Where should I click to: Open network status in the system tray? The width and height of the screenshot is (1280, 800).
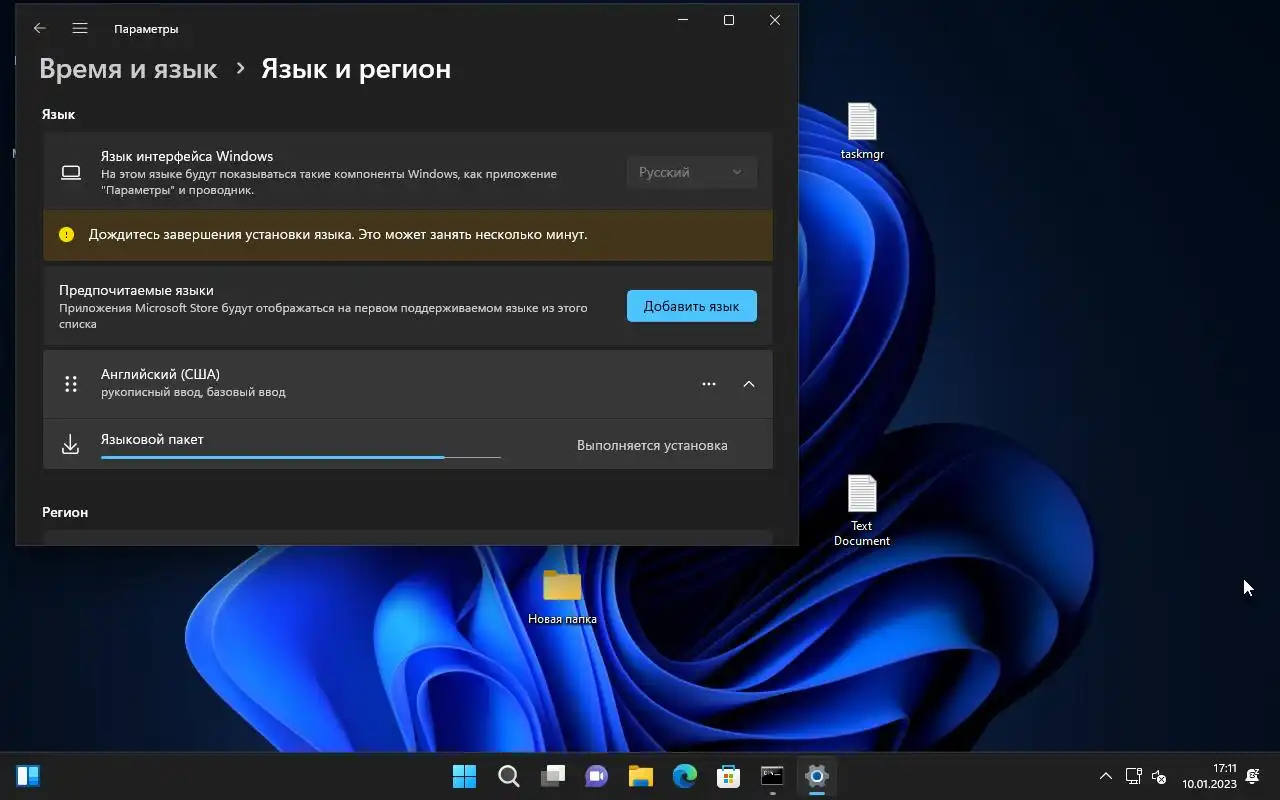click(1133, 776)
